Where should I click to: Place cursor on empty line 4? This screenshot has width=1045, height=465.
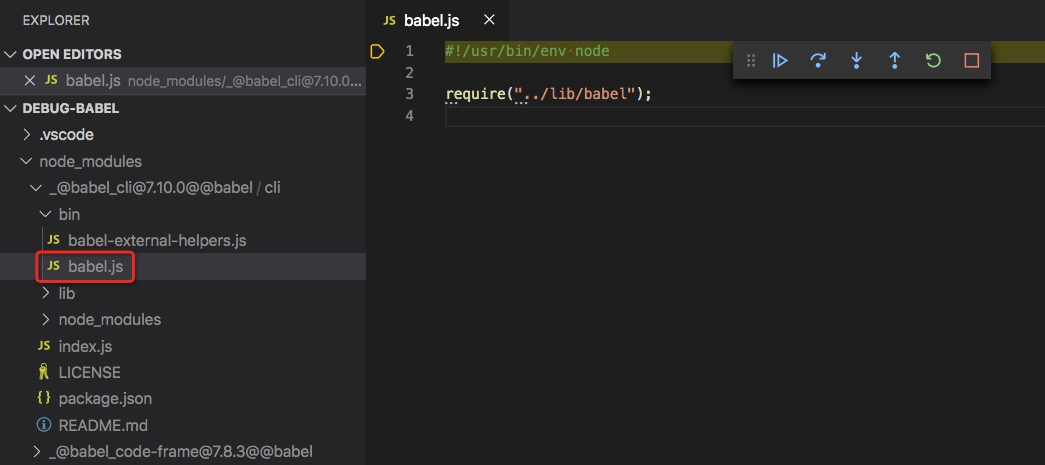(744, 116)
